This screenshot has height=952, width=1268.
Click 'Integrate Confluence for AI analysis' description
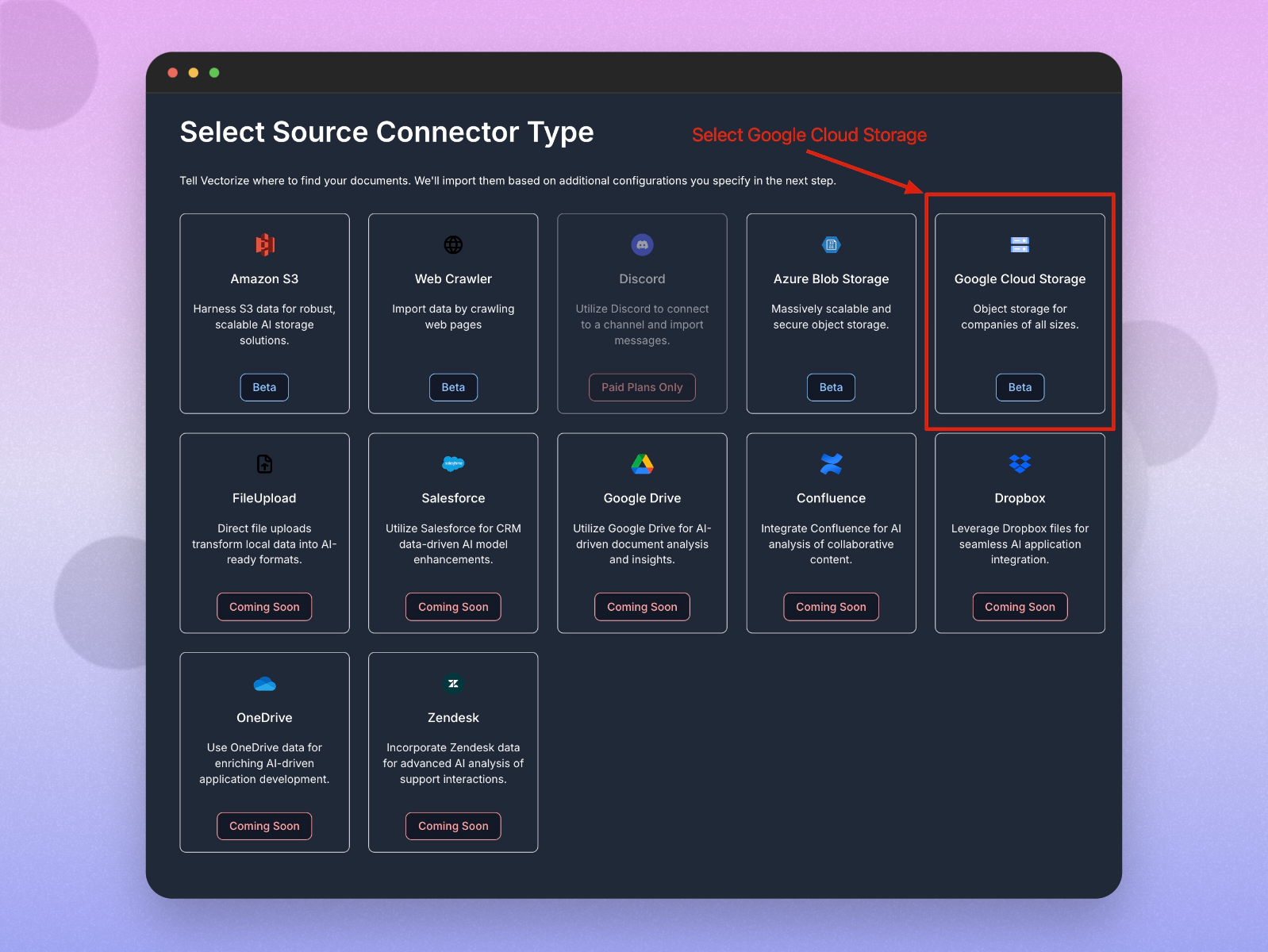(831, 544)
